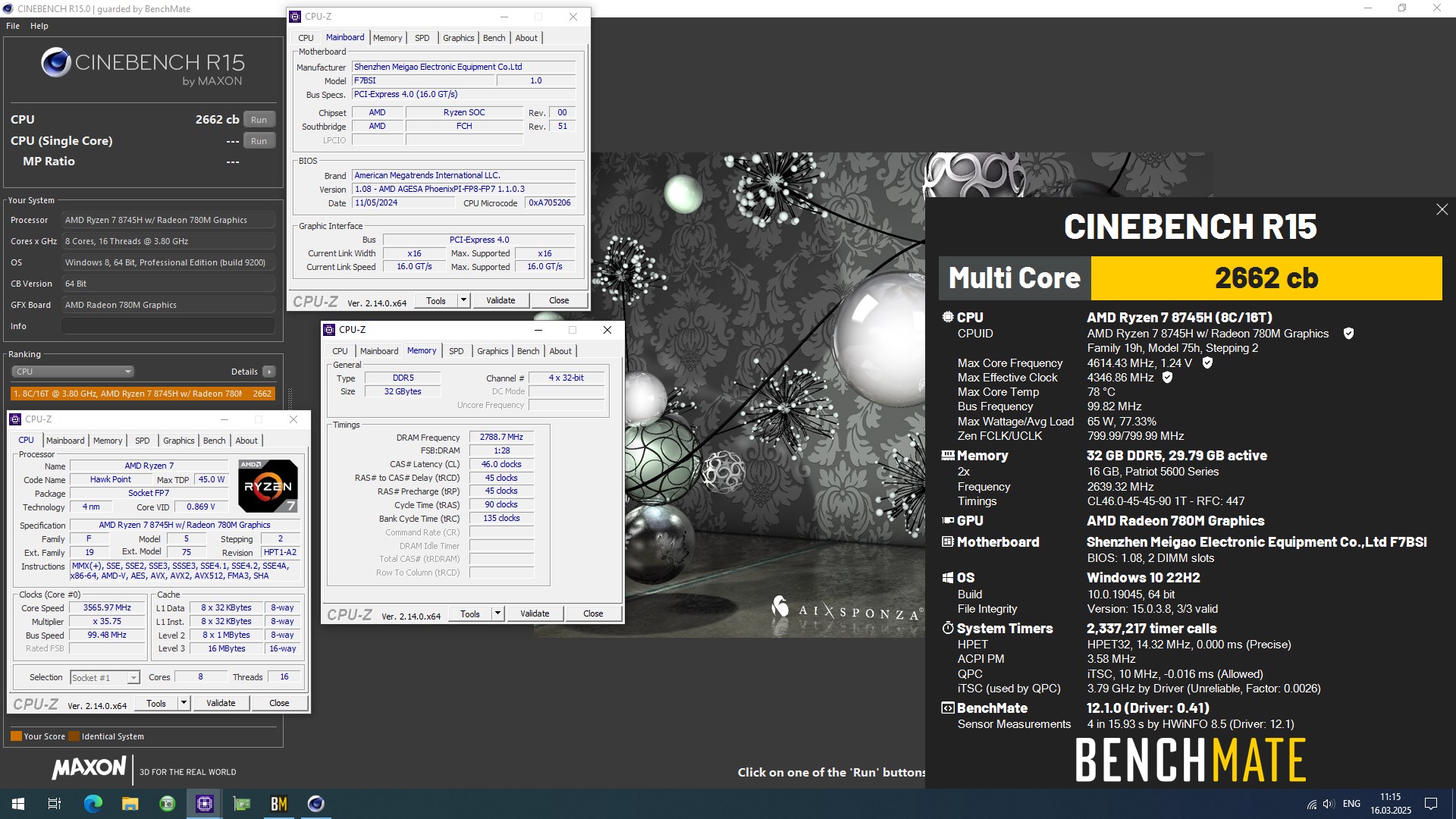Expand Tools arrow in Memory window
Viewport: 1456px width, 819px height.
pos(497,614)
